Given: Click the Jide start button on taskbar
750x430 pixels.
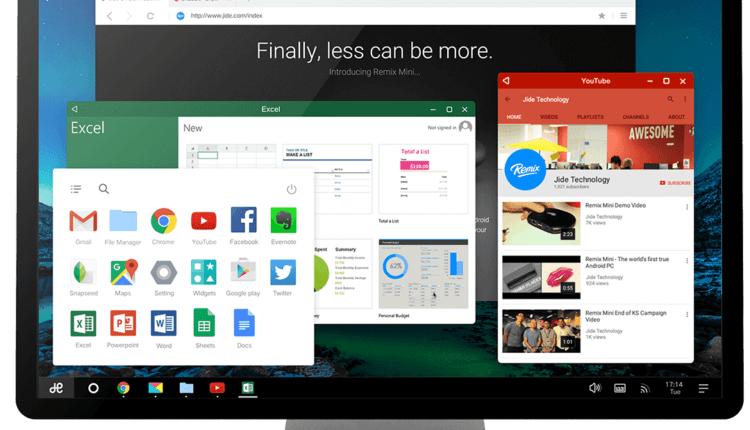Looking at the screenshot, I should pos(56,388).
